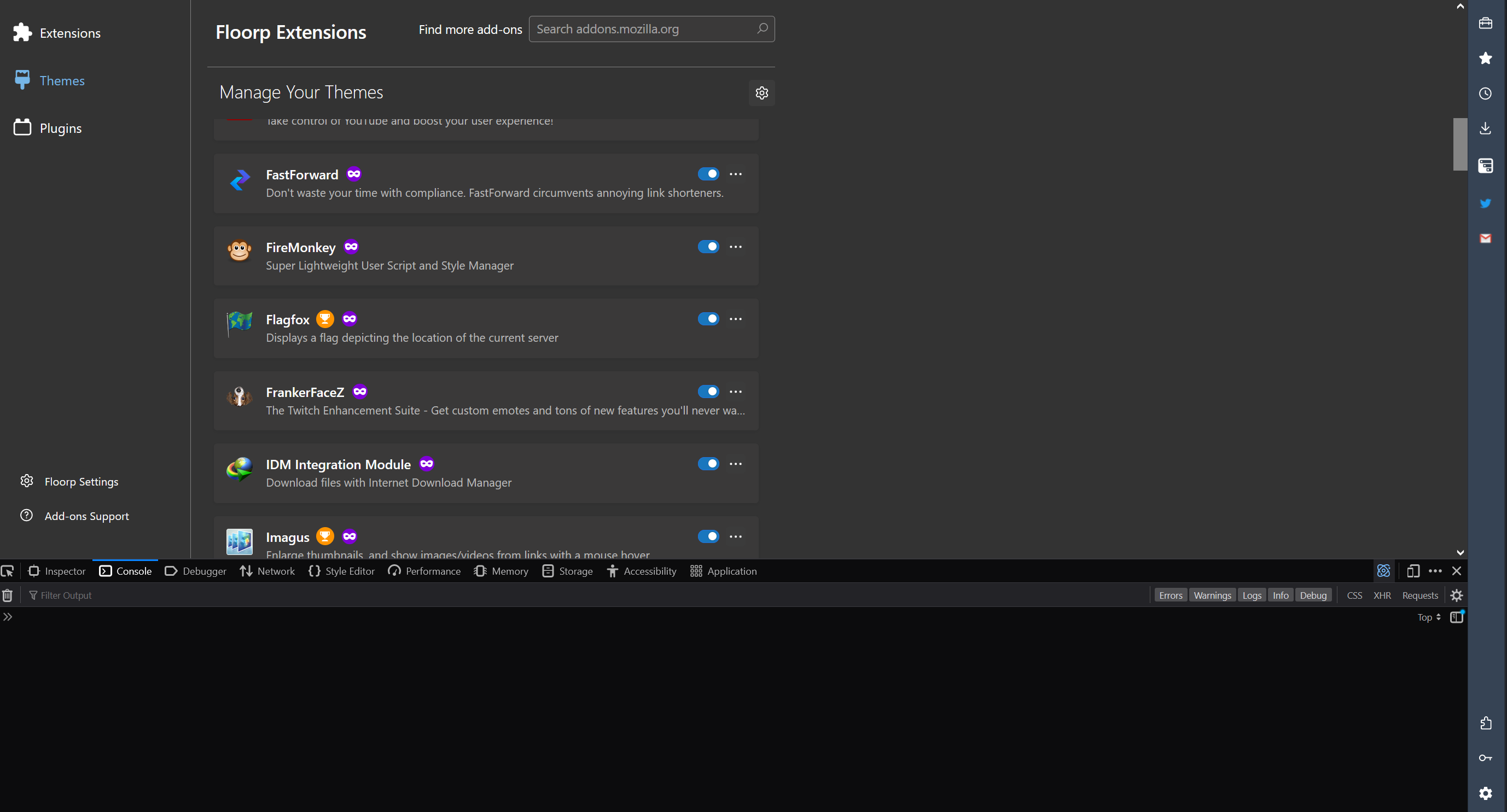This screenshot has width=1507, height=812.
Task: Expand the console sidebar with double chevron
Action: tap(8, 616)
